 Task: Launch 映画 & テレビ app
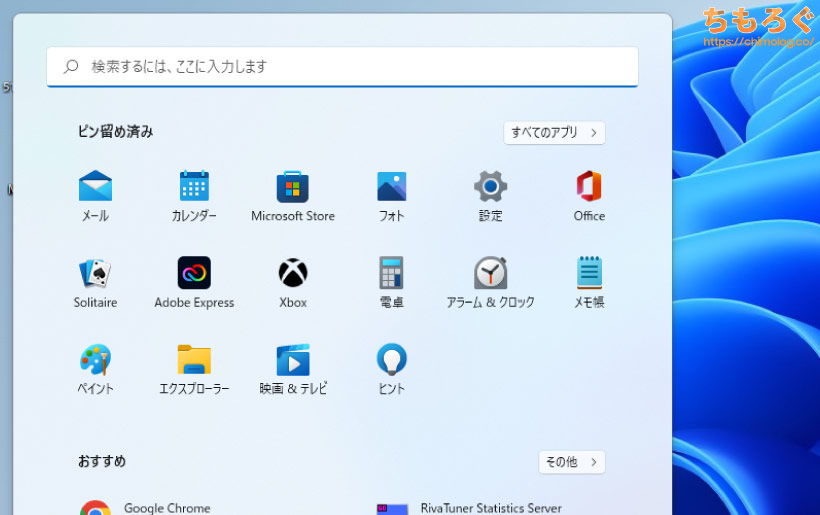click(x=293, y=369)
